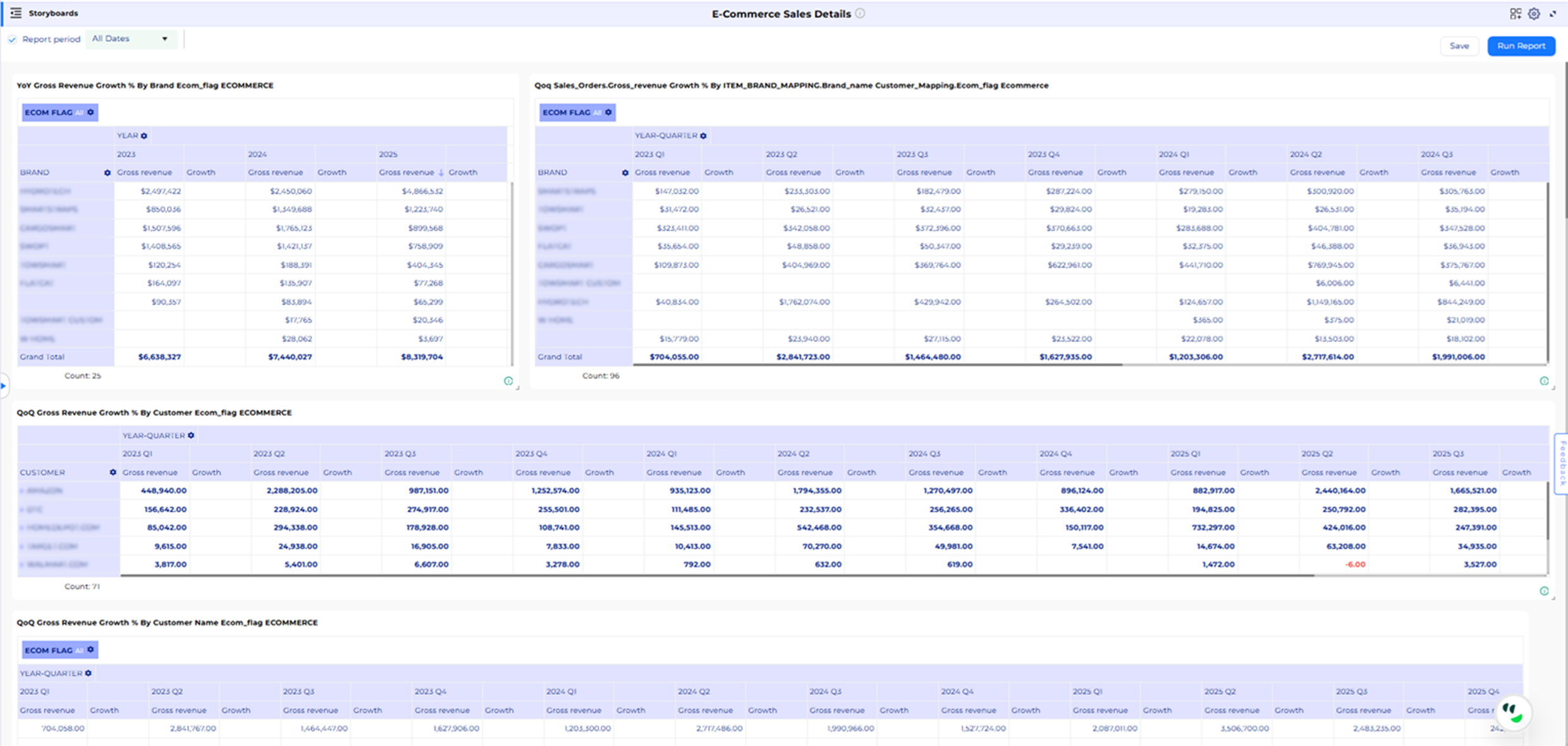Click the Save button
The width and height of the screenshot is (1568, 746).
click(1459, 46)
